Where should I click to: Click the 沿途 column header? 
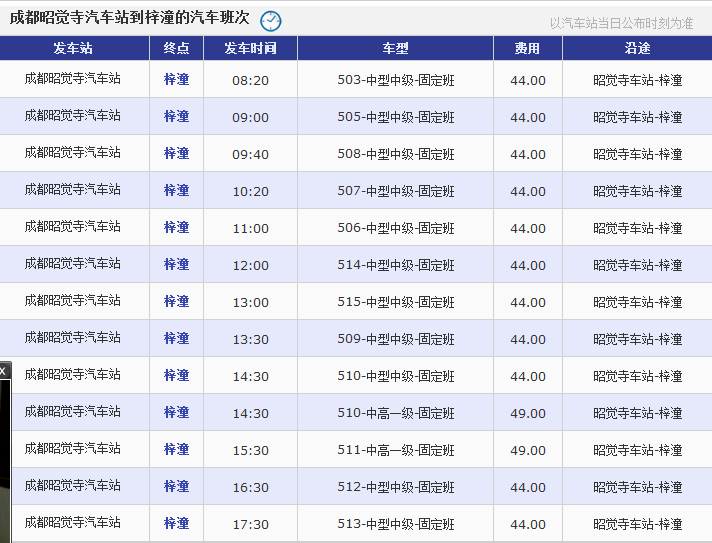(x=638, y=48)
